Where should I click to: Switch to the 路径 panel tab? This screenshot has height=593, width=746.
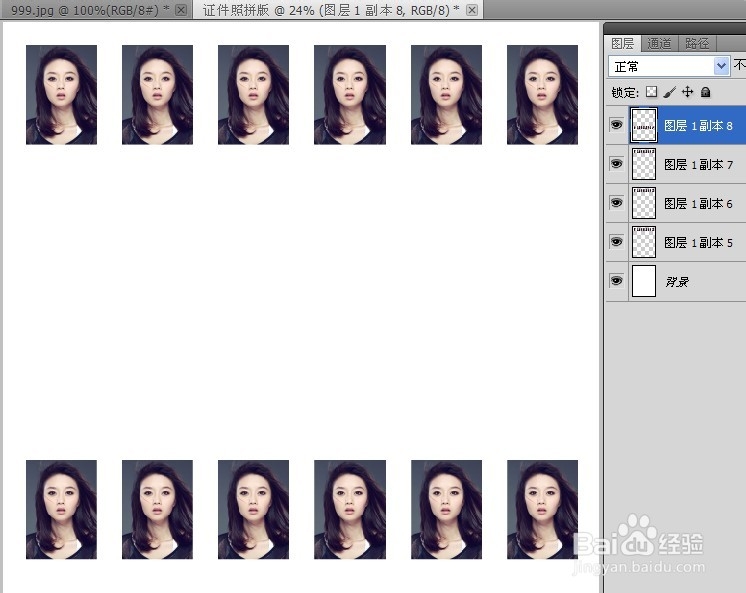[x=697, y=44]
